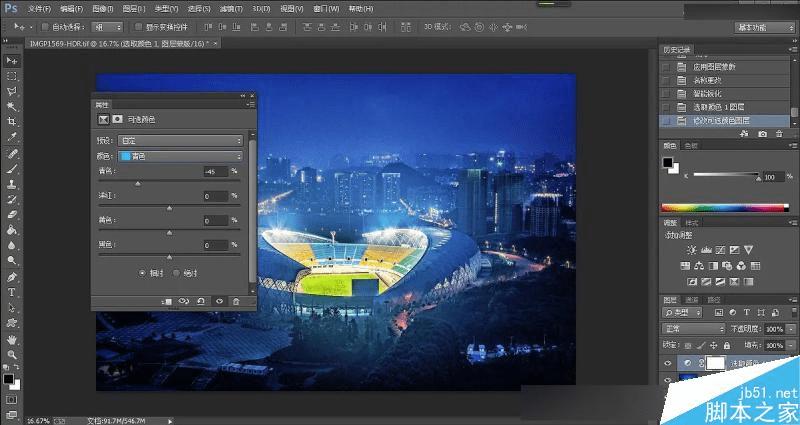800x425 pixels.
Task: Click the layer mask icon in Properties header
Action: click(117, 119)
